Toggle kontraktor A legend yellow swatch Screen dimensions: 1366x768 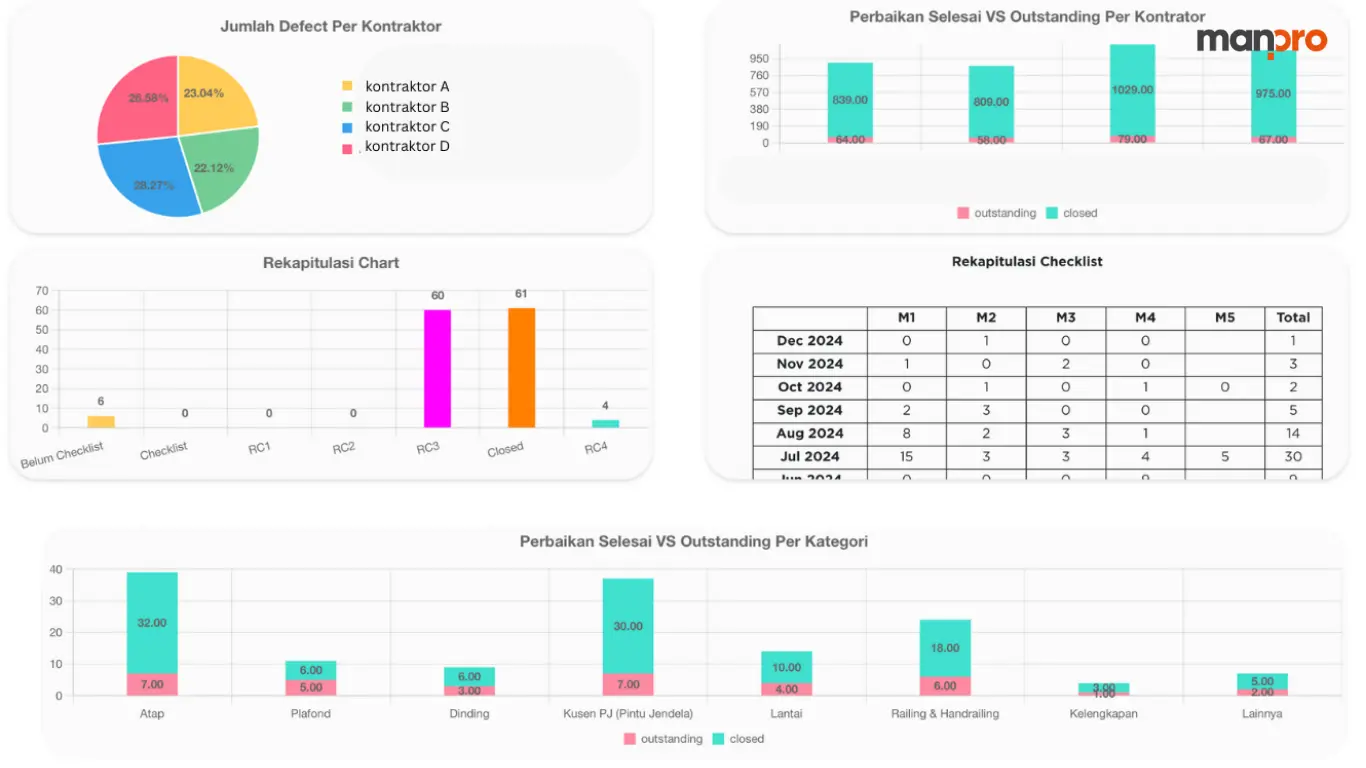pos(348,87)
